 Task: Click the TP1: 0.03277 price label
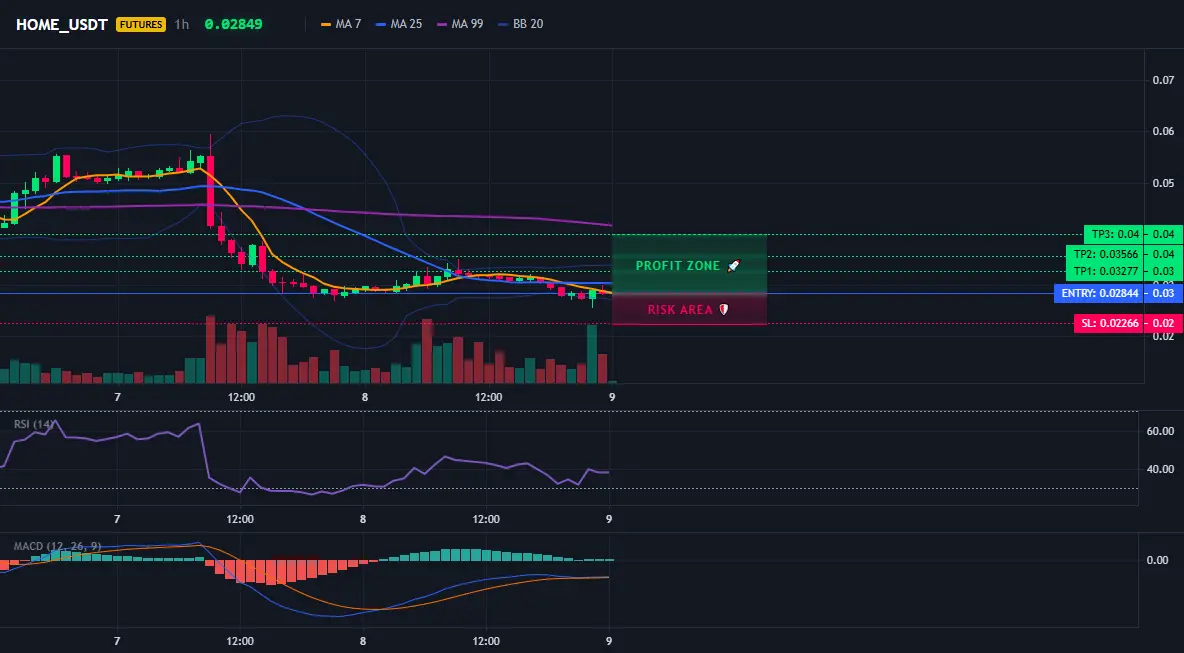(1103, 271)
